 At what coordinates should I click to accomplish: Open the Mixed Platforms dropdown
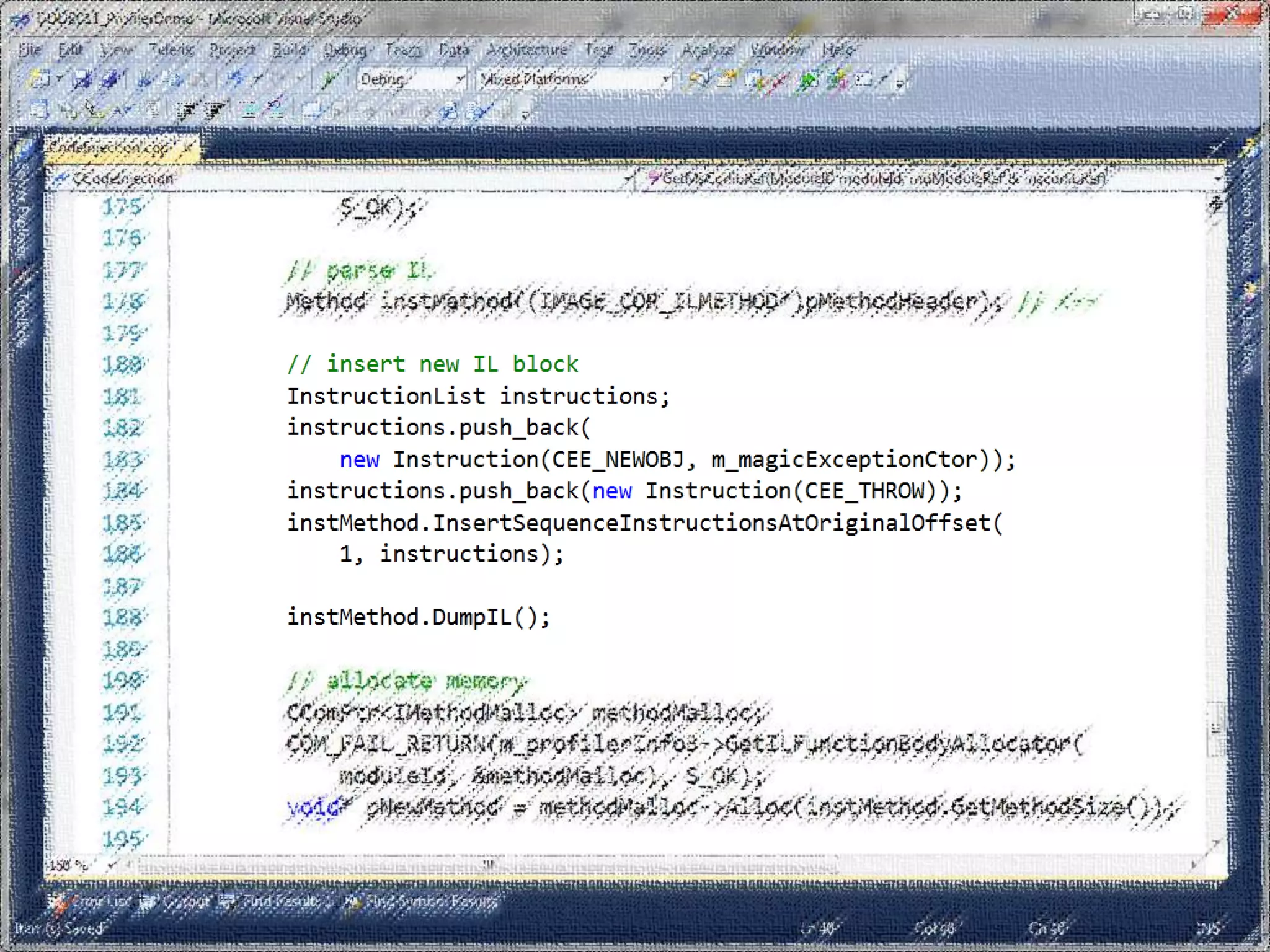click(x=665, y=79)
